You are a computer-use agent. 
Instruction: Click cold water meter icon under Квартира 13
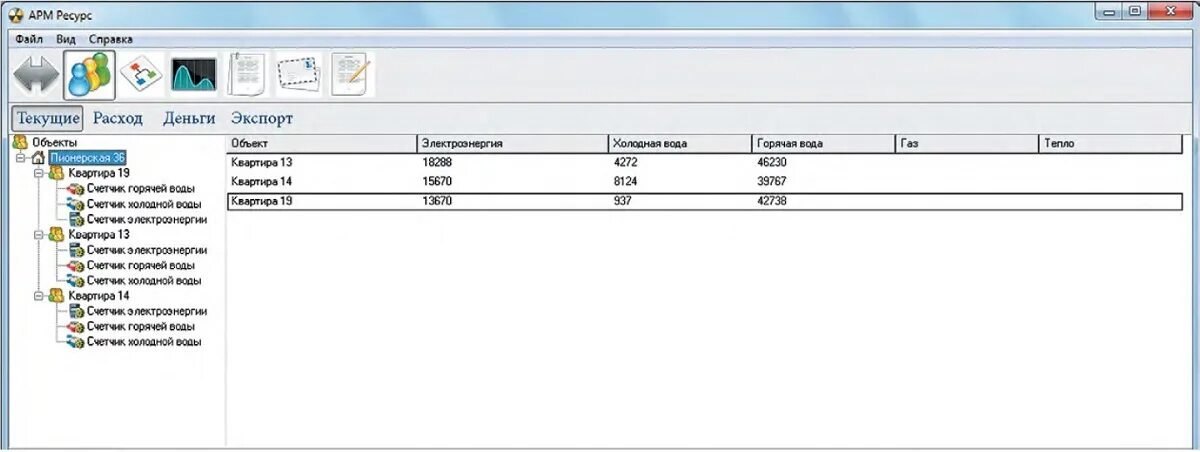pyautogui.click(x=76, y=281)
